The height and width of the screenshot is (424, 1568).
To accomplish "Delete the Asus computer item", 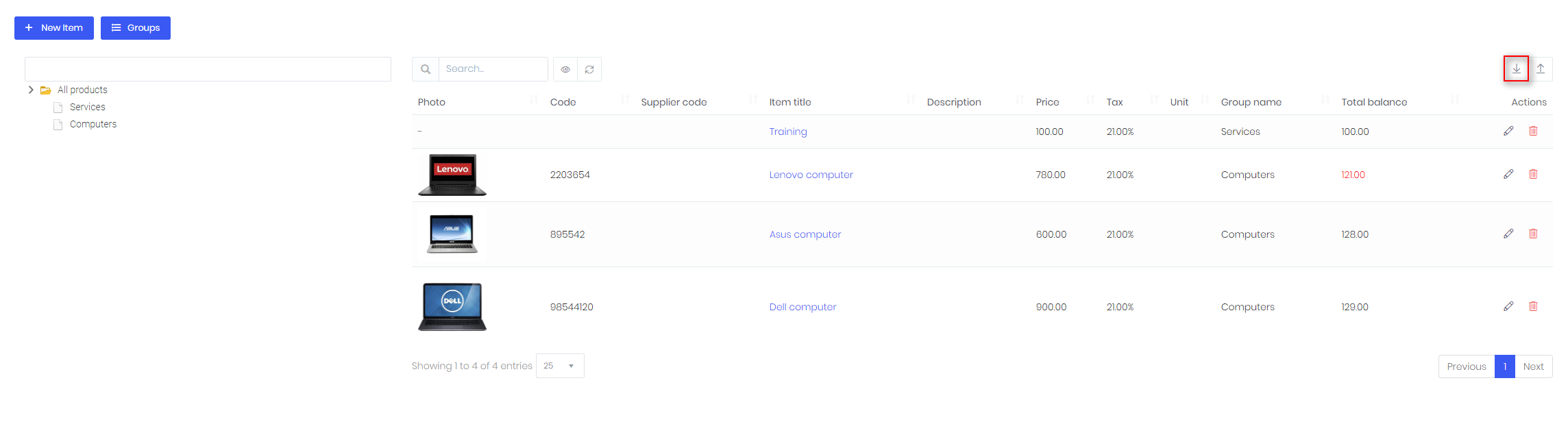I will (1533, 234).
